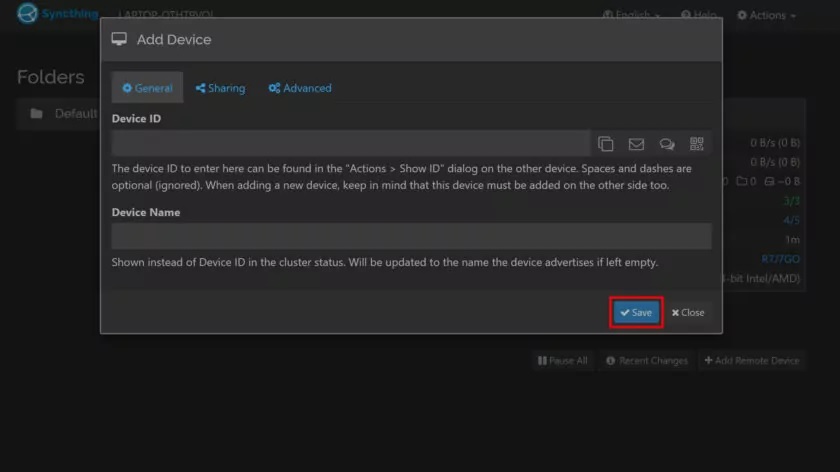
Task: Click Add Remote Device button
Action: pos(752,361)
